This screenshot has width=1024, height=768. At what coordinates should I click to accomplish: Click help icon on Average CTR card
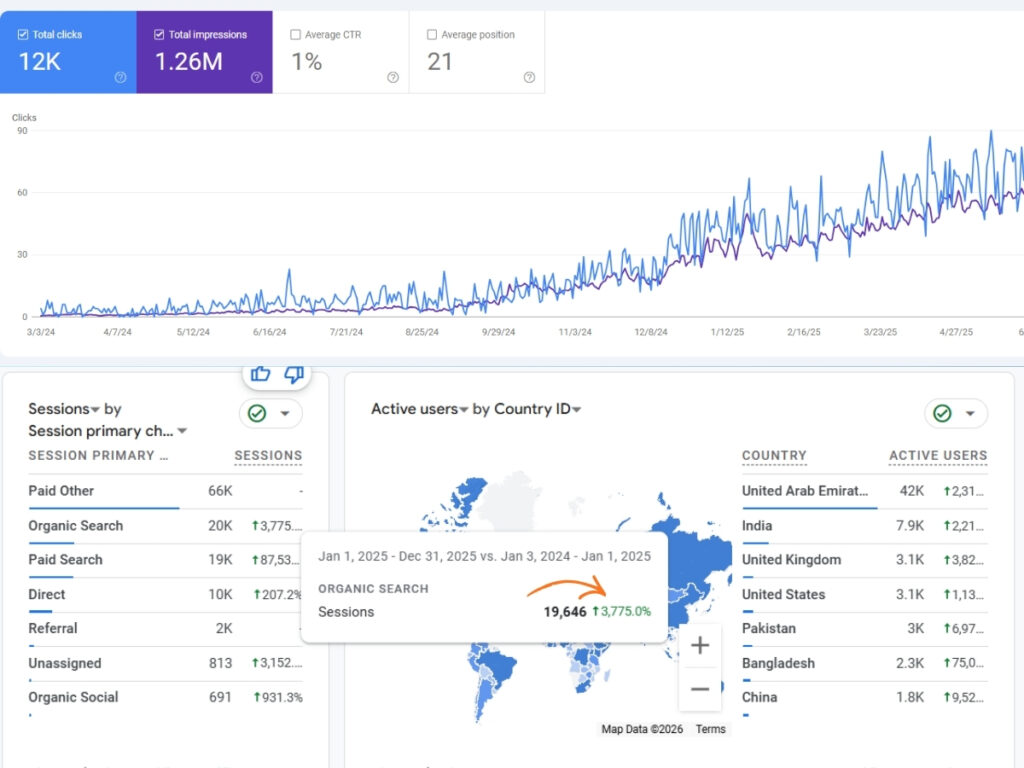(393, 77)
